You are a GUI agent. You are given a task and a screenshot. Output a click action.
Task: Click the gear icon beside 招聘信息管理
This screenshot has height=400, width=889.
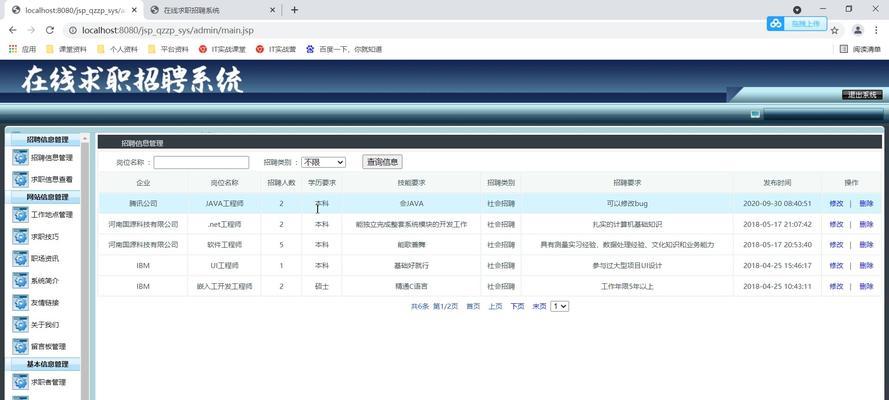pos(20,158)
